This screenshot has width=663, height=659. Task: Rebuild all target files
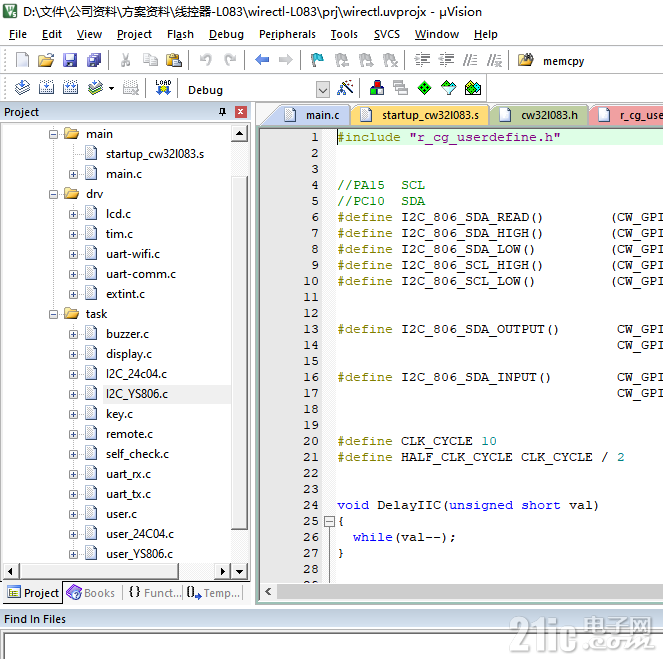70,88
